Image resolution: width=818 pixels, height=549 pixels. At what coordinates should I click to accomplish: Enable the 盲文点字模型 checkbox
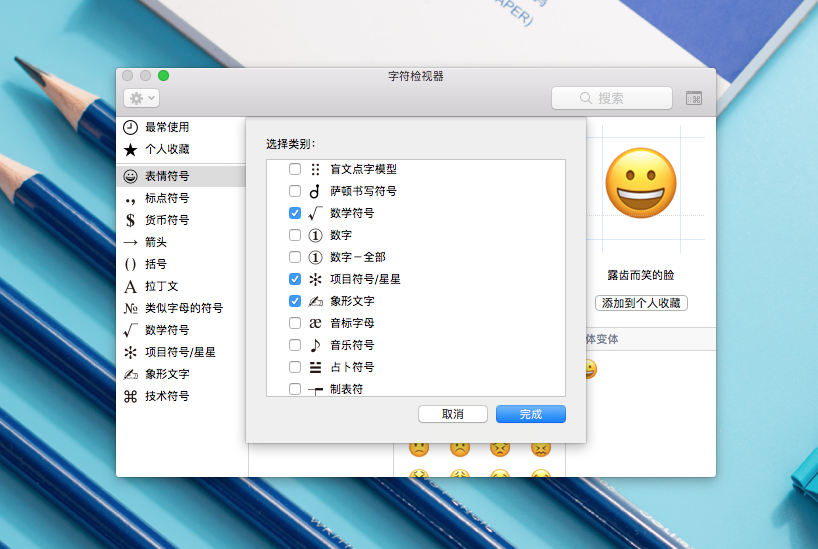point(295,169)
